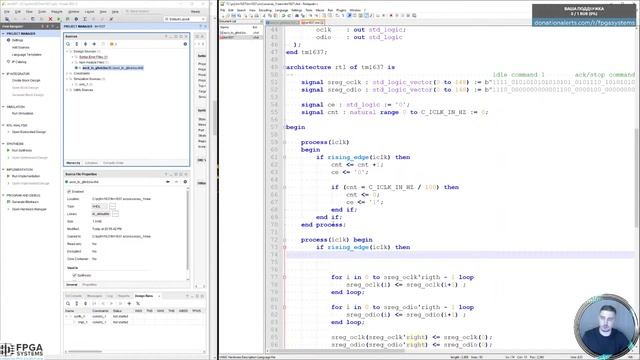Open Hardware Manager link in Flow Navigator
This screenshot has width=640, height=360.
(x=29, y=209)
